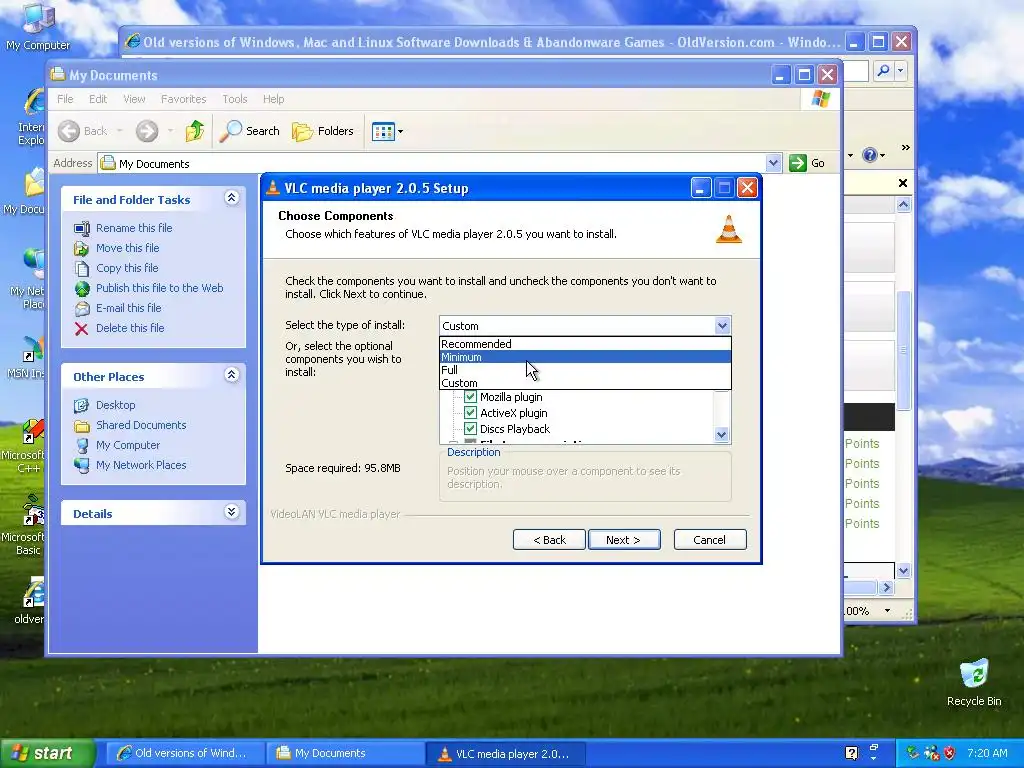1024x768 pixels.
Task: Click red security shield tray icon
Action: (x=949, y=753)
